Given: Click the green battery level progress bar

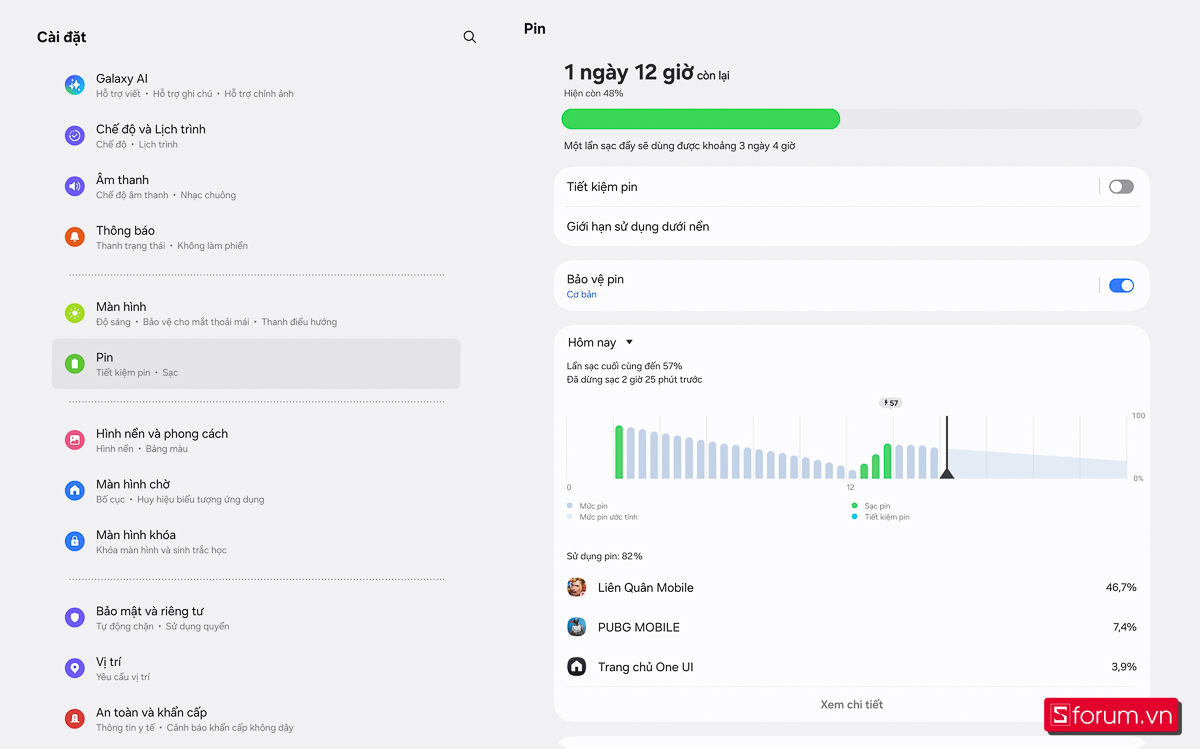Looking at the screenshot, I should point(700,120).
